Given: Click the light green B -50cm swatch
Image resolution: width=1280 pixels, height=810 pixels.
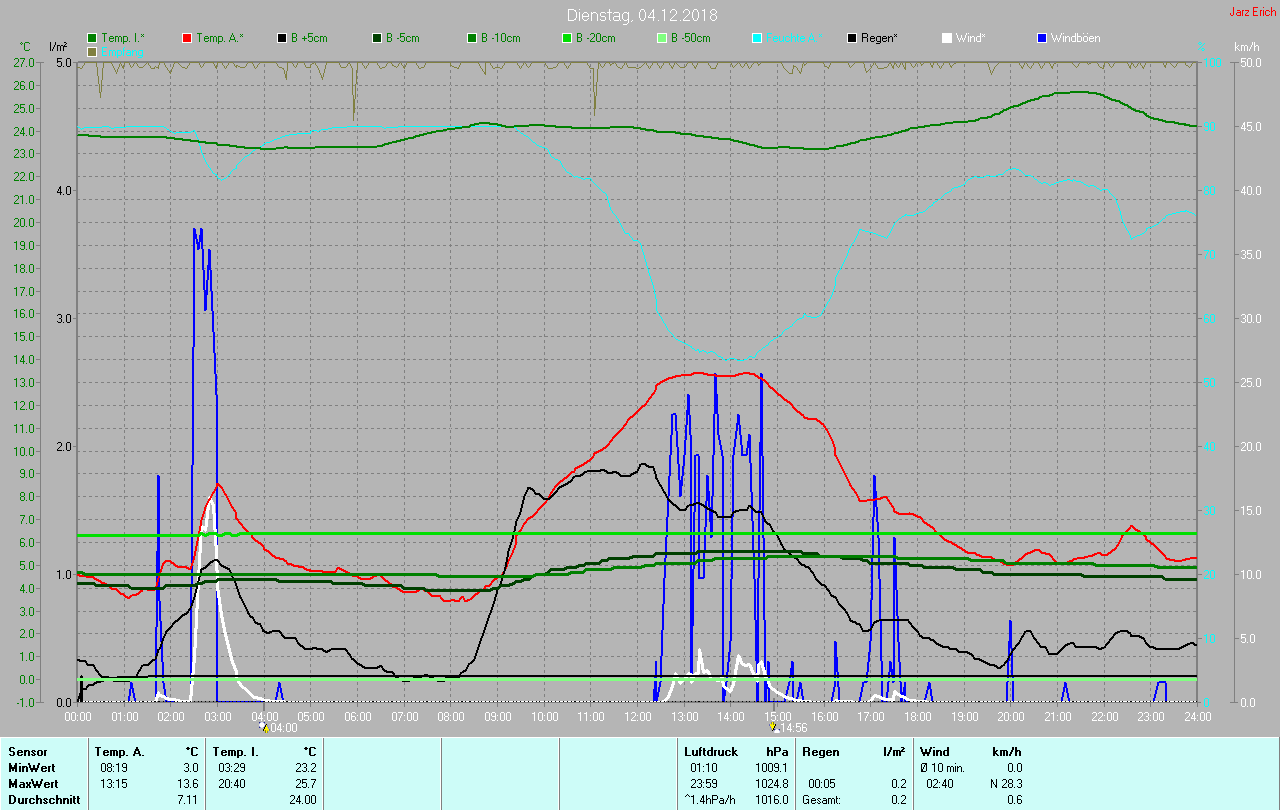Looking at the screenshot, I should click(x=663, y=38).
